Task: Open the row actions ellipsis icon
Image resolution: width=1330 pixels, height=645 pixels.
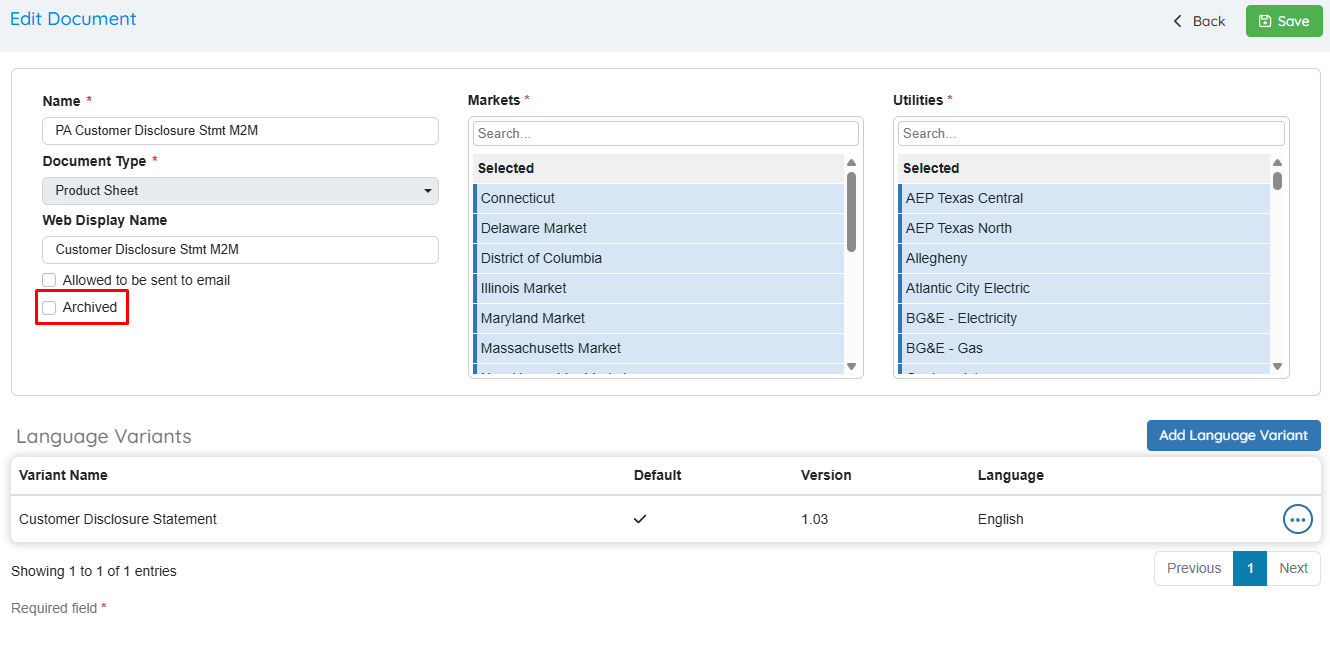Action: [x=1297, y=519]
